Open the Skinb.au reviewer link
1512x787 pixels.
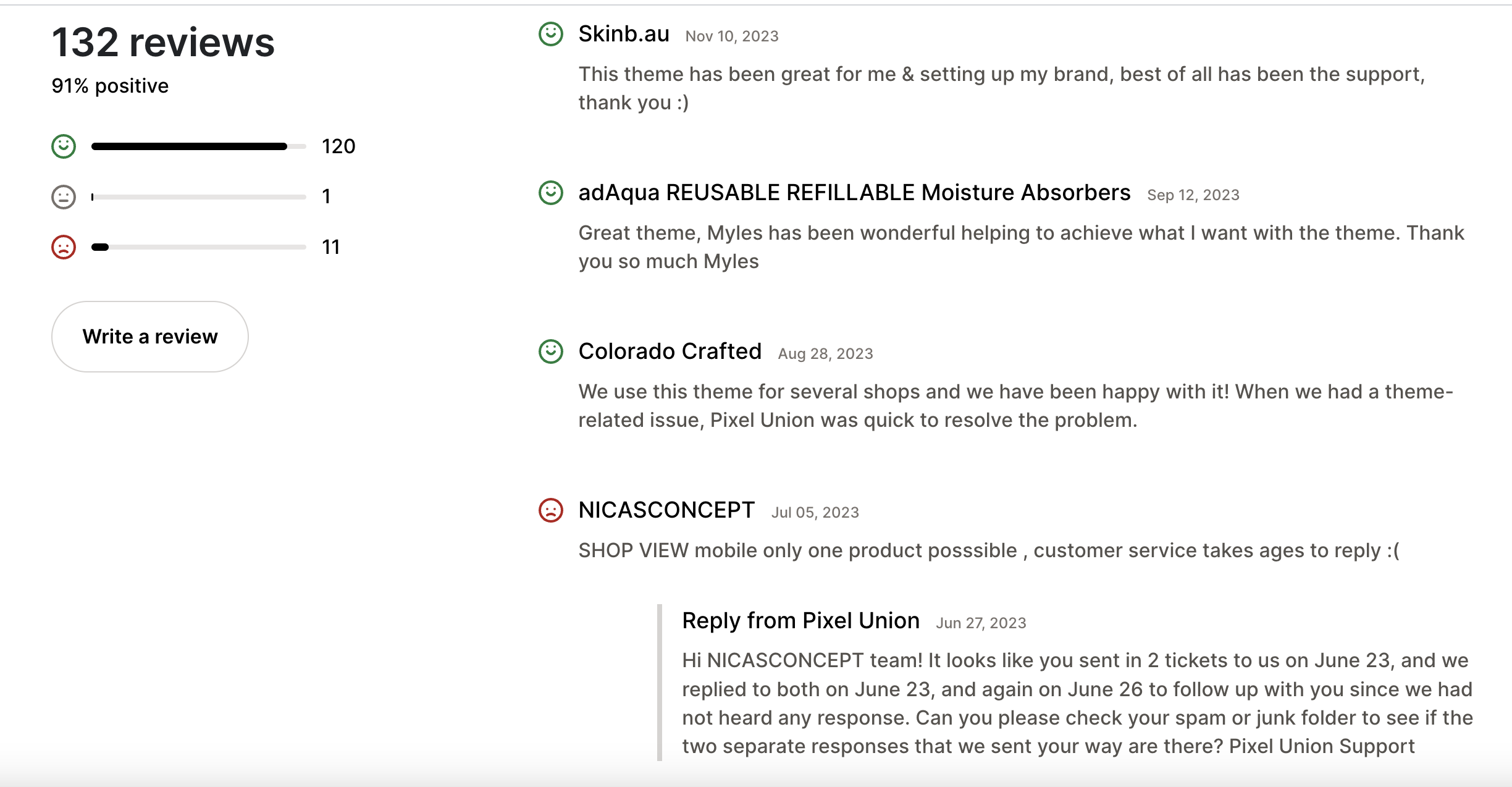click(623, 34)
